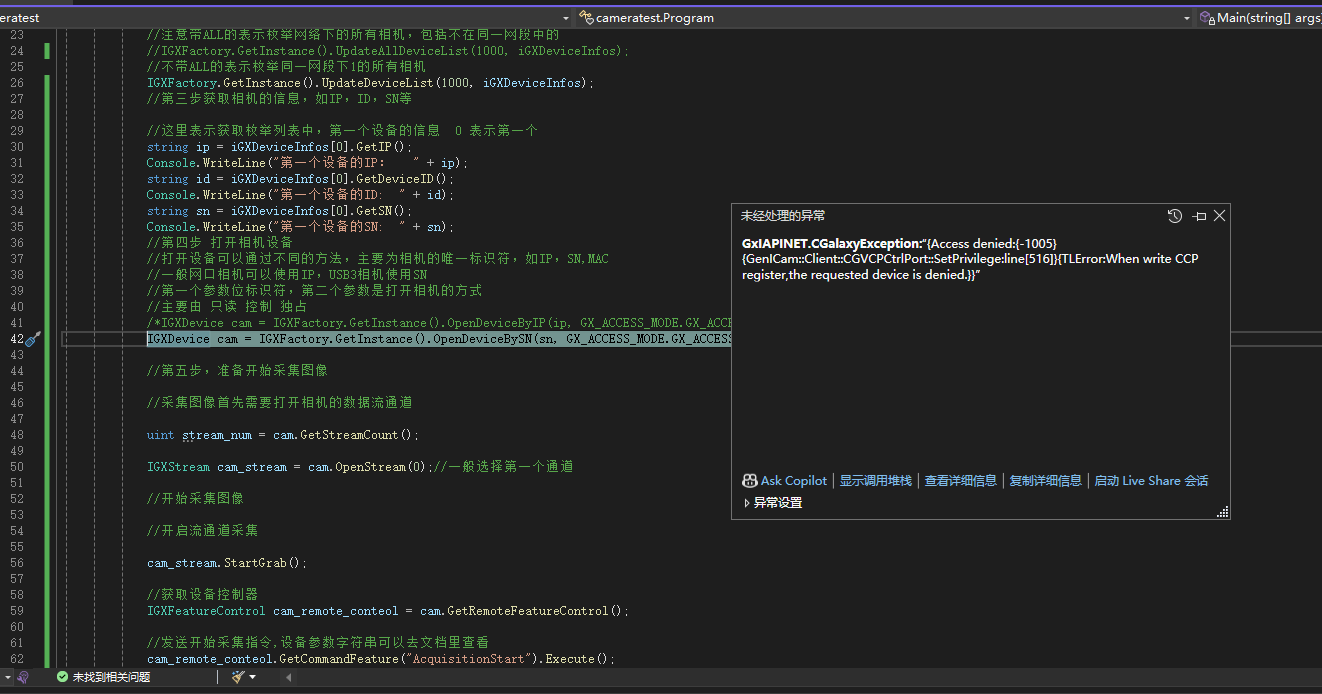Viewport: 1322px width, 694px height.
Task: Click the comment 获取设备控制器
Action: (x=202, y=595)
